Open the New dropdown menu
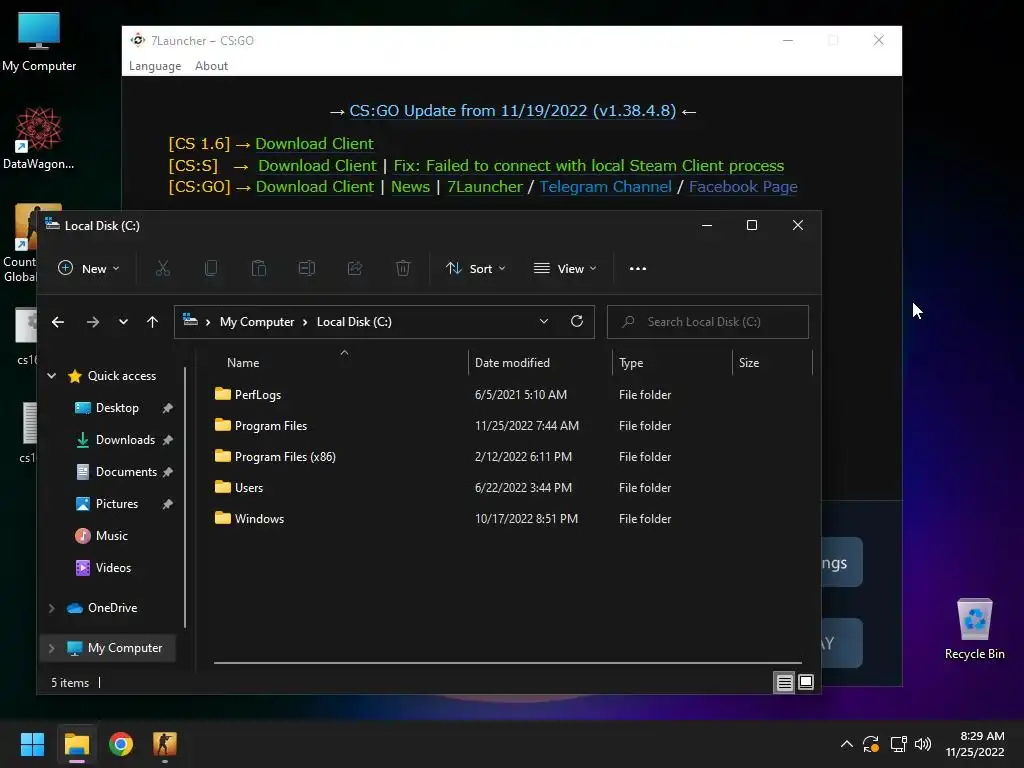This screenshot has width=1024, height=768. 89,268
